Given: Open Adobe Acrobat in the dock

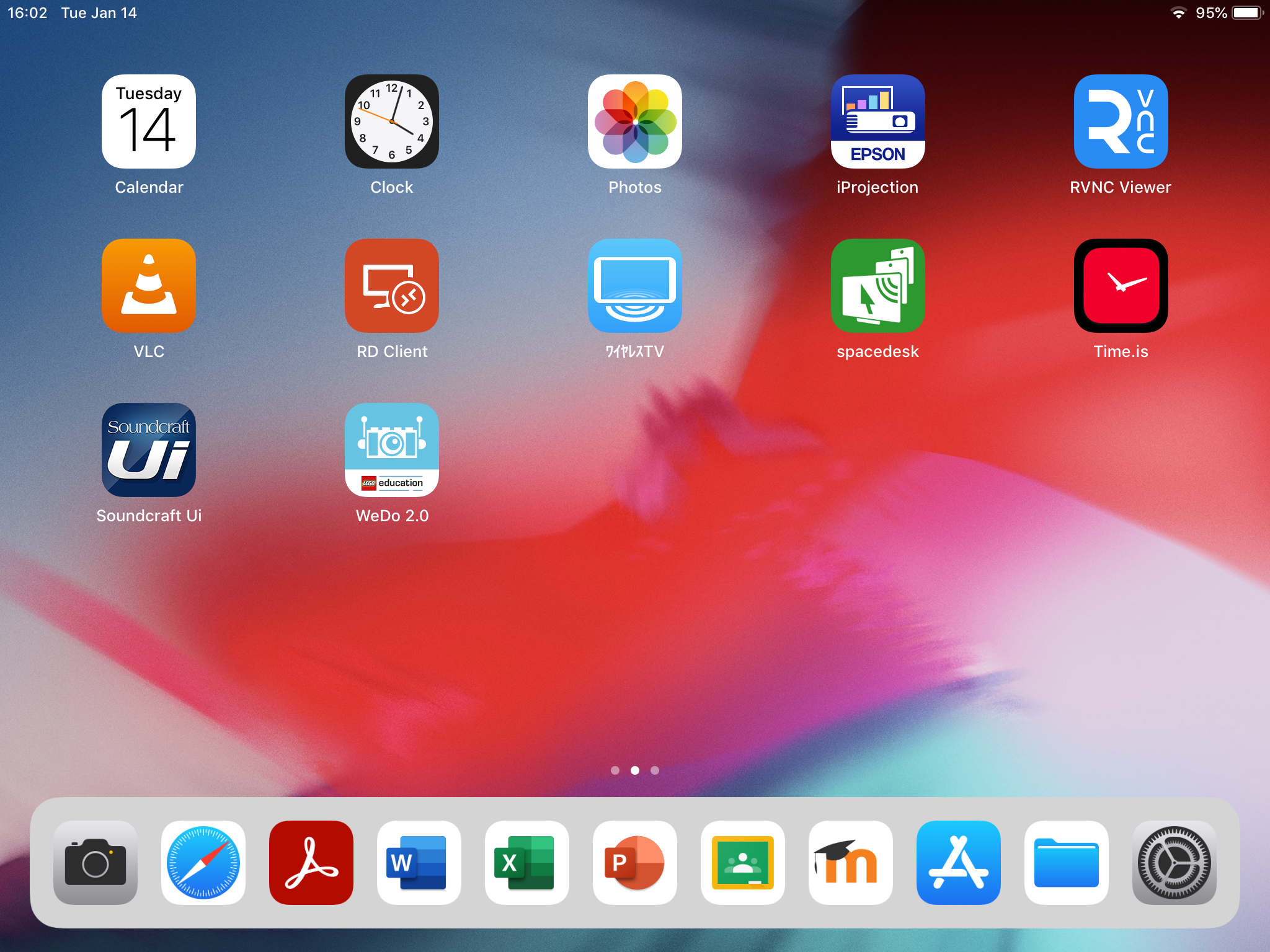Looking at the screenshot, I should pyautogui.click(x=311, y=863).
